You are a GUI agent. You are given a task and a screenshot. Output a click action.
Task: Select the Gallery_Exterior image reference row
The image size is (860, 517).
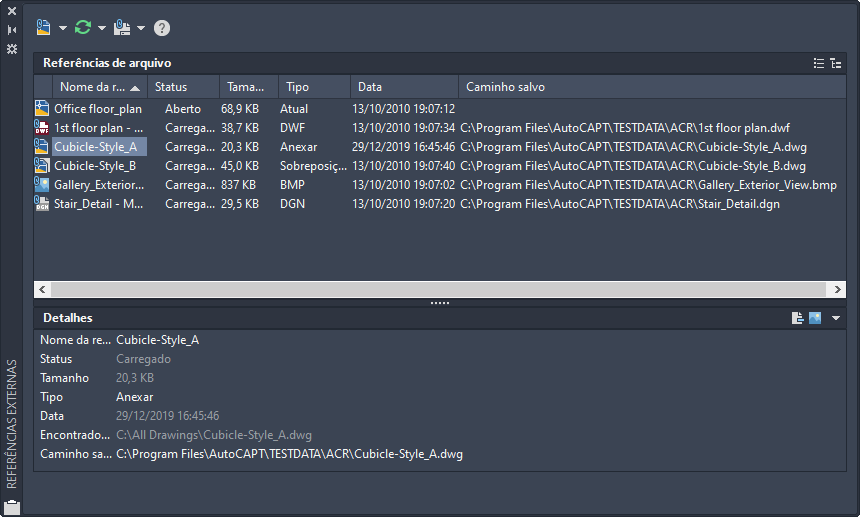pos(97,185)
